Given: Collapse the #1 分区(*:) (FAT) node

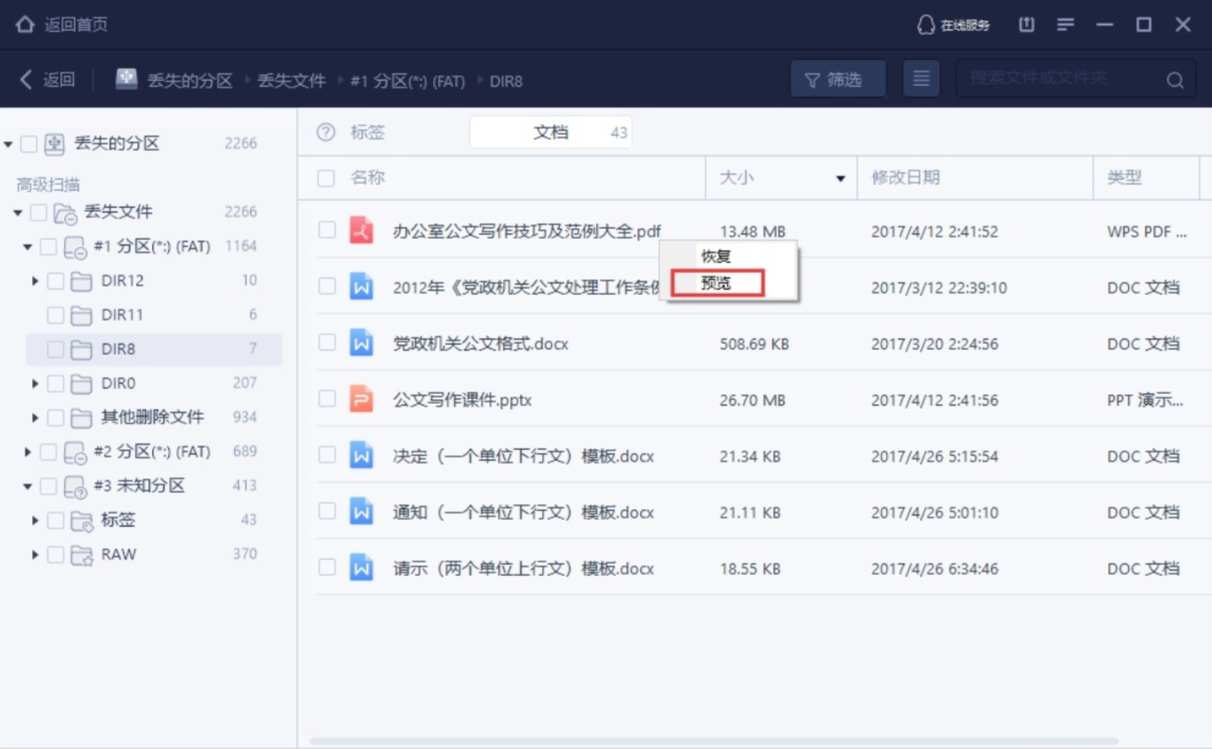Looking at the screenshot, I should [x=28, y=247].
